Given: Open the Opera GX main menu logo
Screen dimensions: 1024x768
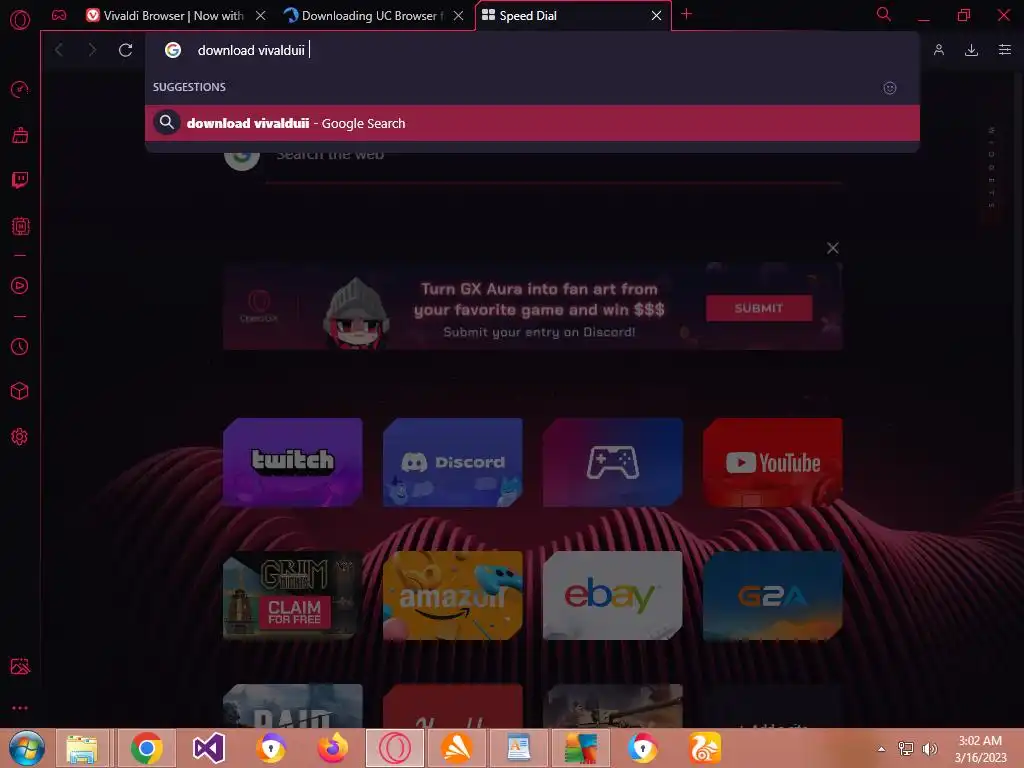Looking at the screenshot, I should [20, 20].
